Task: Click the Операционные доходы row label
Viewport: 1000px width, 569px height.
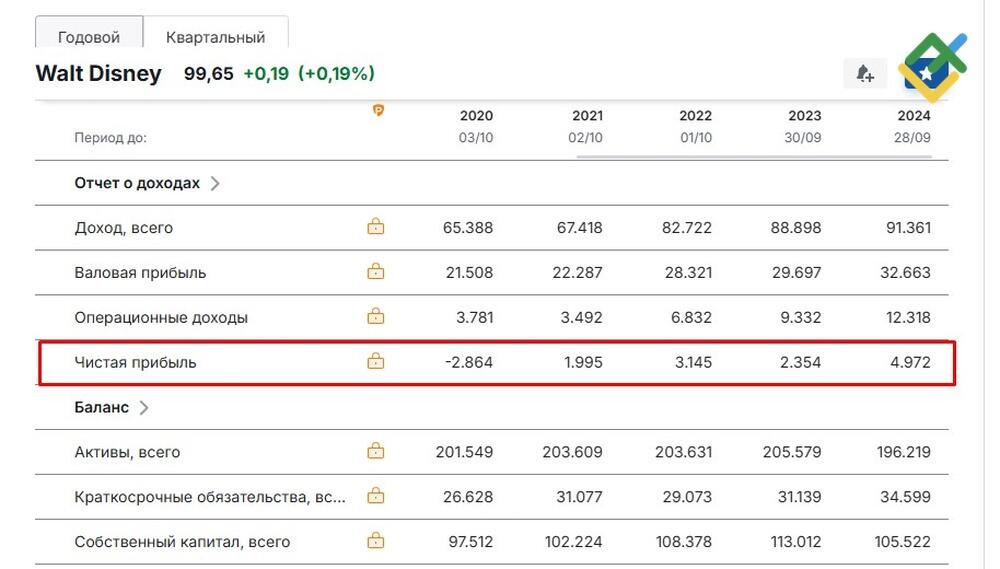Action: 161,317
